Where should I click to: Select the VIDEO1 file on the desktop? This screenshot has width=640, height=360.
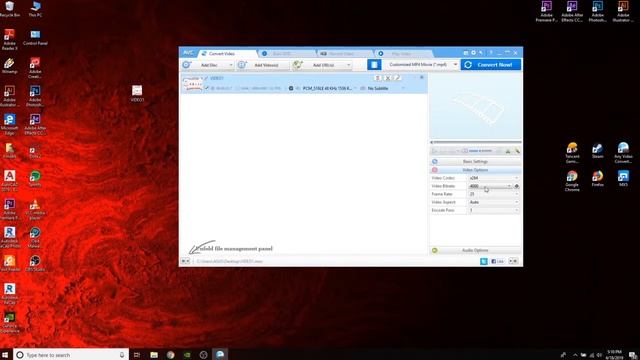pyautogui.click(x=137, y=93)
